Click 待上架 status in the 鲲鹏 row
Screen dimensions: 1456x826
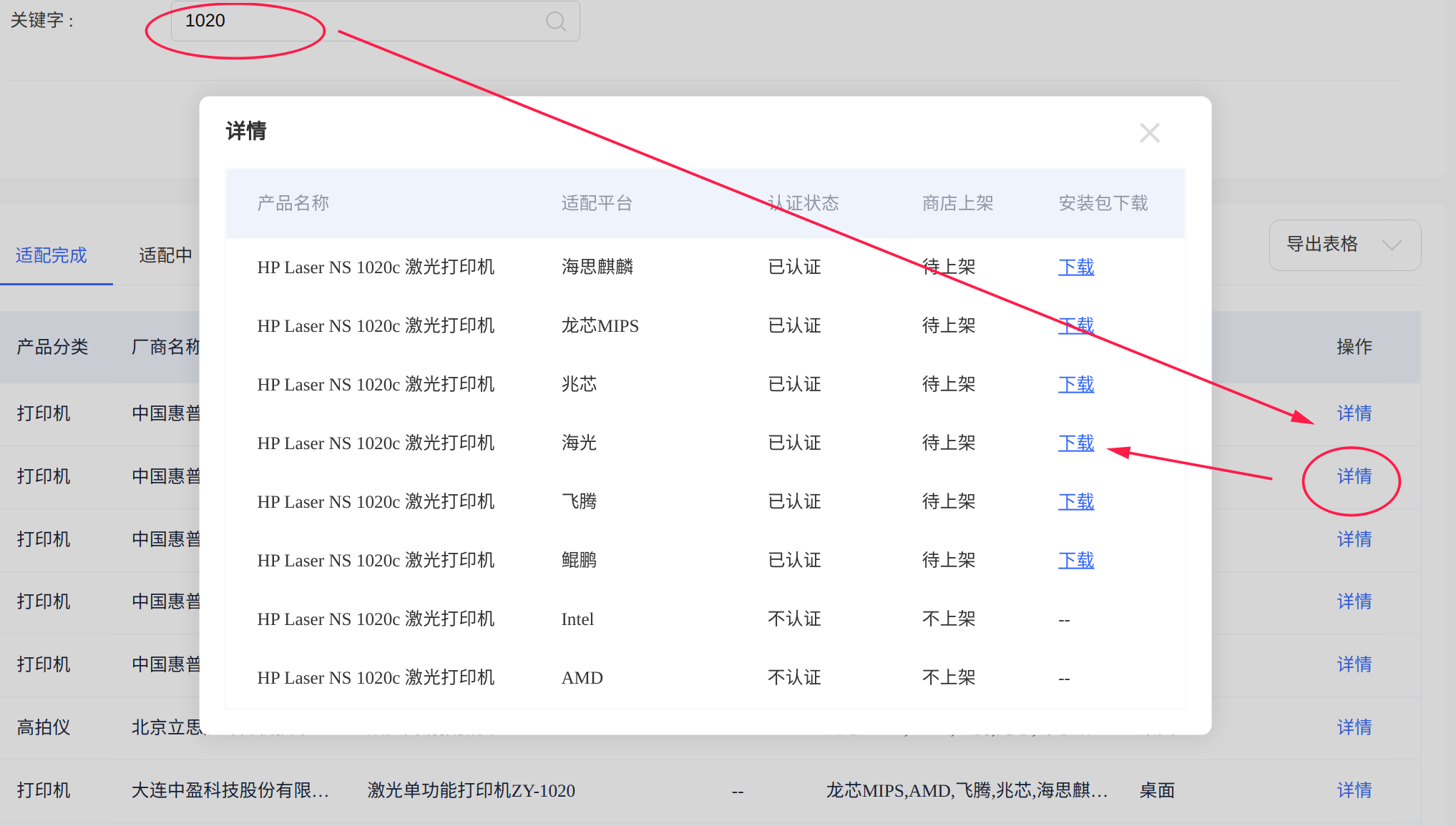coord(949,561)
